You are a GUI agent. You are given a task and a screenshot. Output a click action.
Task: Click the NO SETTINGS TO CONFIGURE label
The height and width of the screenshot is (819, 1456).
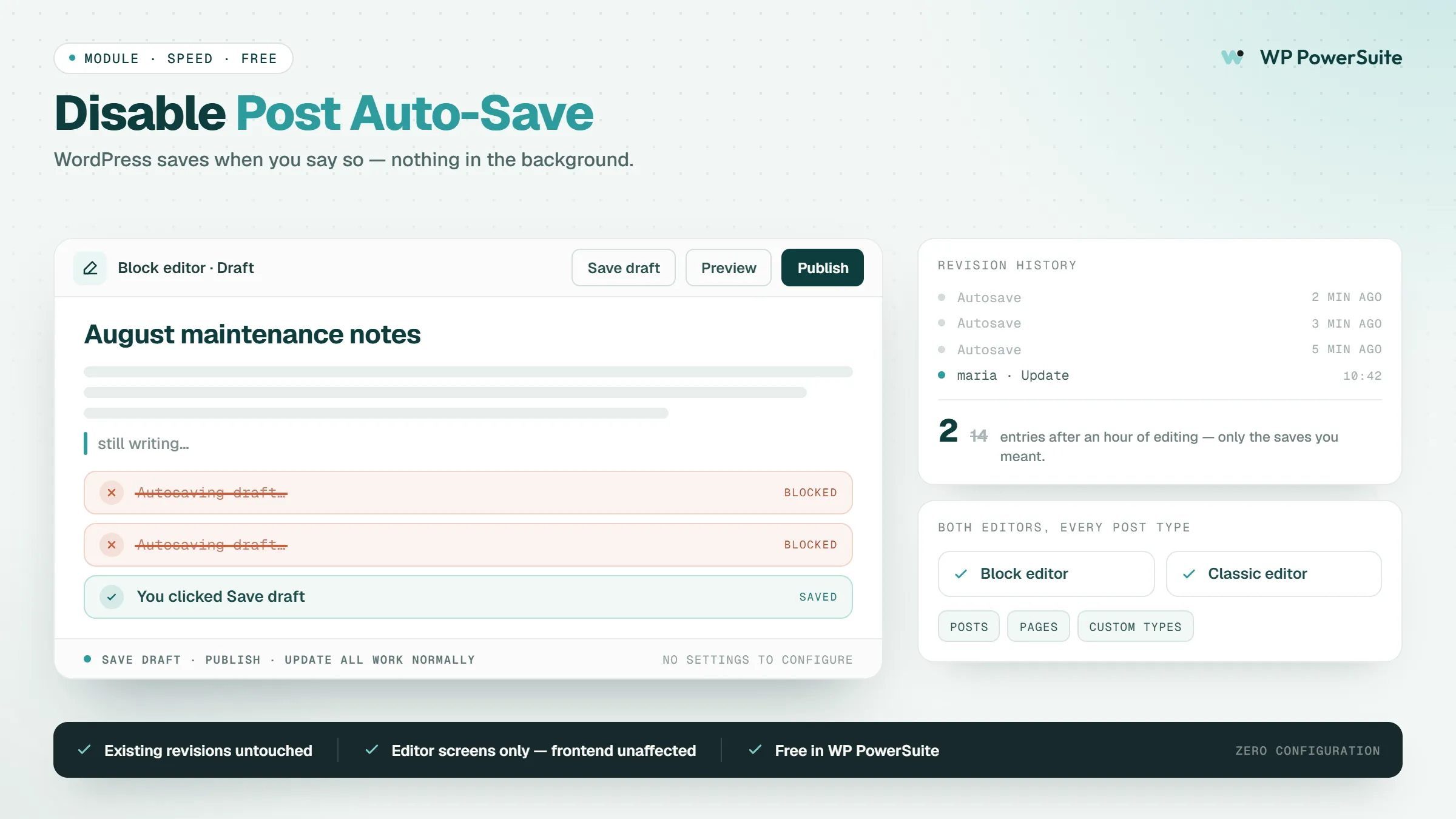pos(758,659)
